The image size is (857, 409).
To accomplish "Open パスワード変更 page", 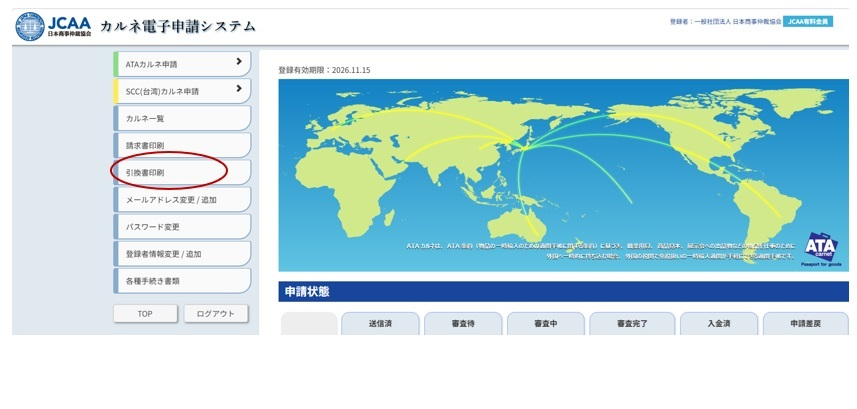I will (181, 226).
